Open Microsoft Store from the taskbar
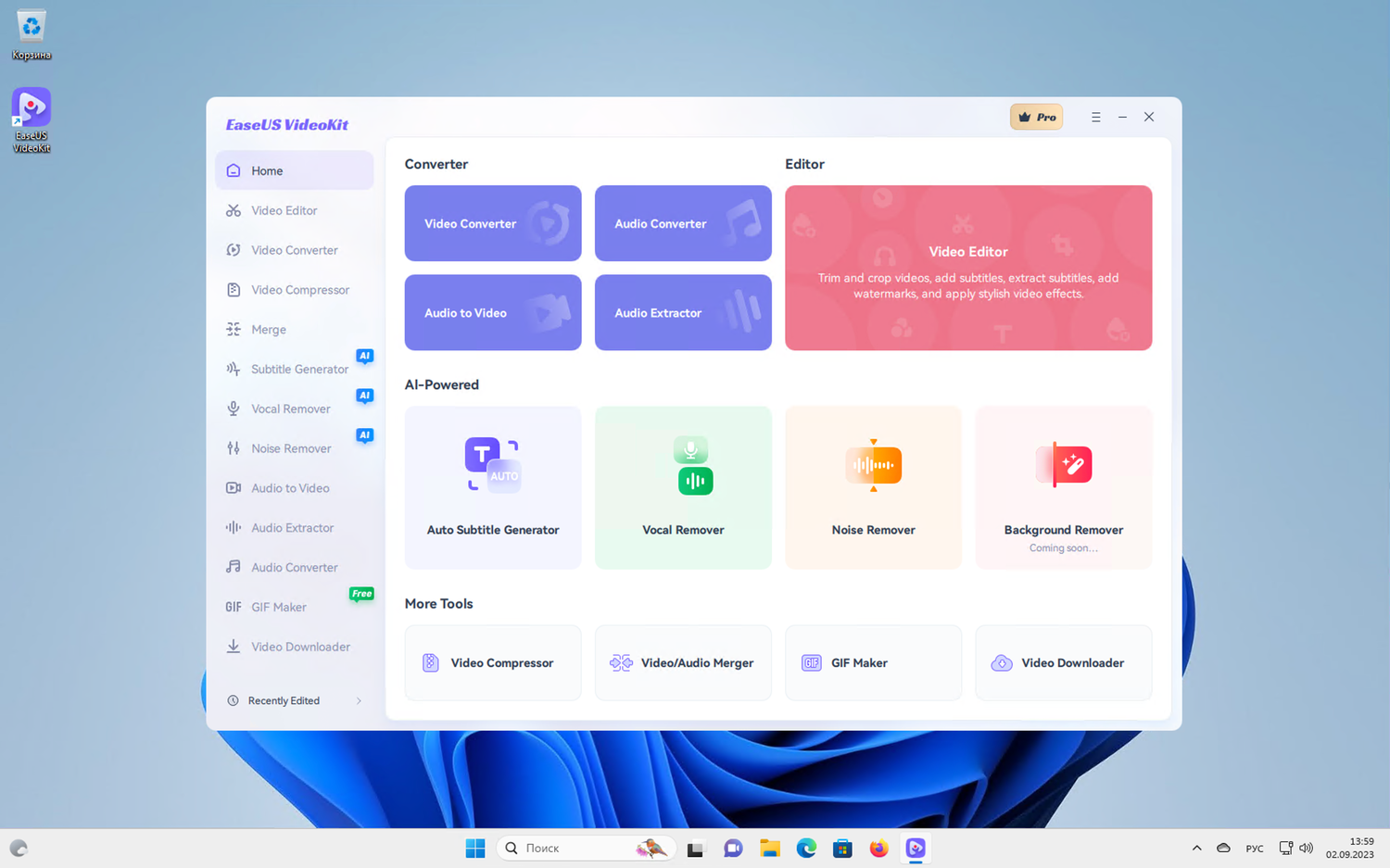This screenshot has height=868, width=1390. click(842, 848)
